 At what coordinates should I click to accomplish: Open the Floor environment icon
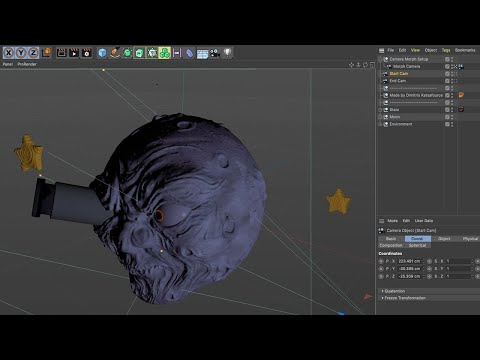coord(202,53)
